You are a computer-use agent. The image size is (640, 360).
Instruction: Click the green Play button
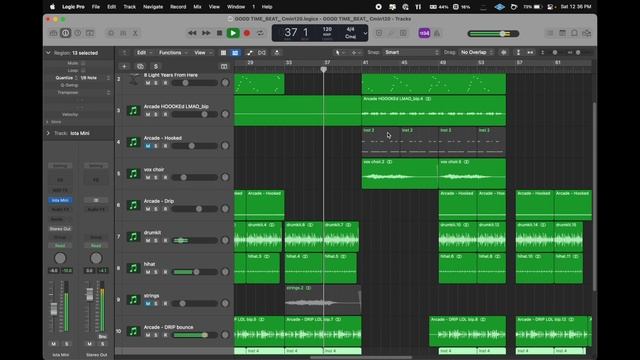[x=233, y=33]
